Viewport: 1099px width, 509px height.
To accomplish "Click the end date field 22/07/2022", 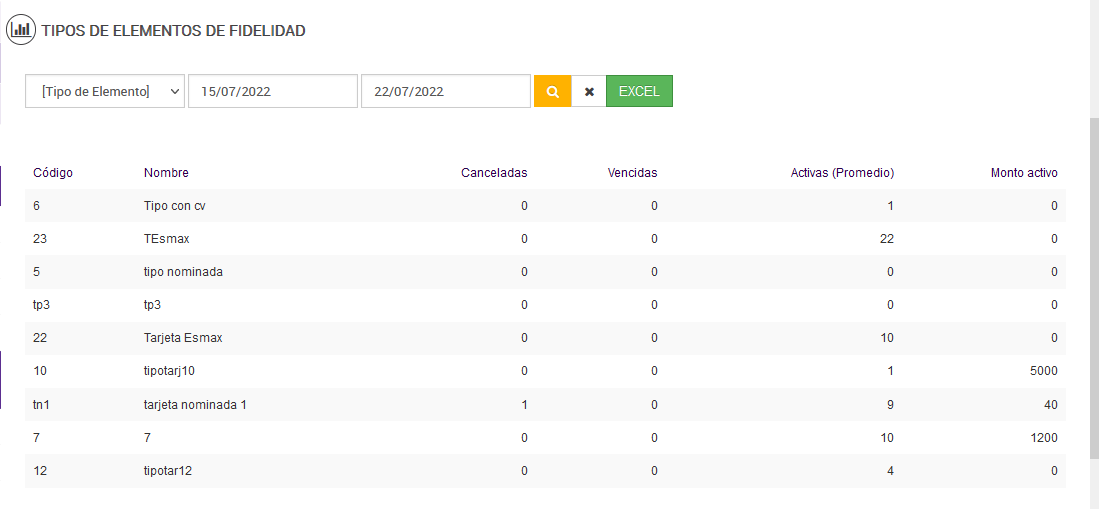I will [x=445, y=91].
